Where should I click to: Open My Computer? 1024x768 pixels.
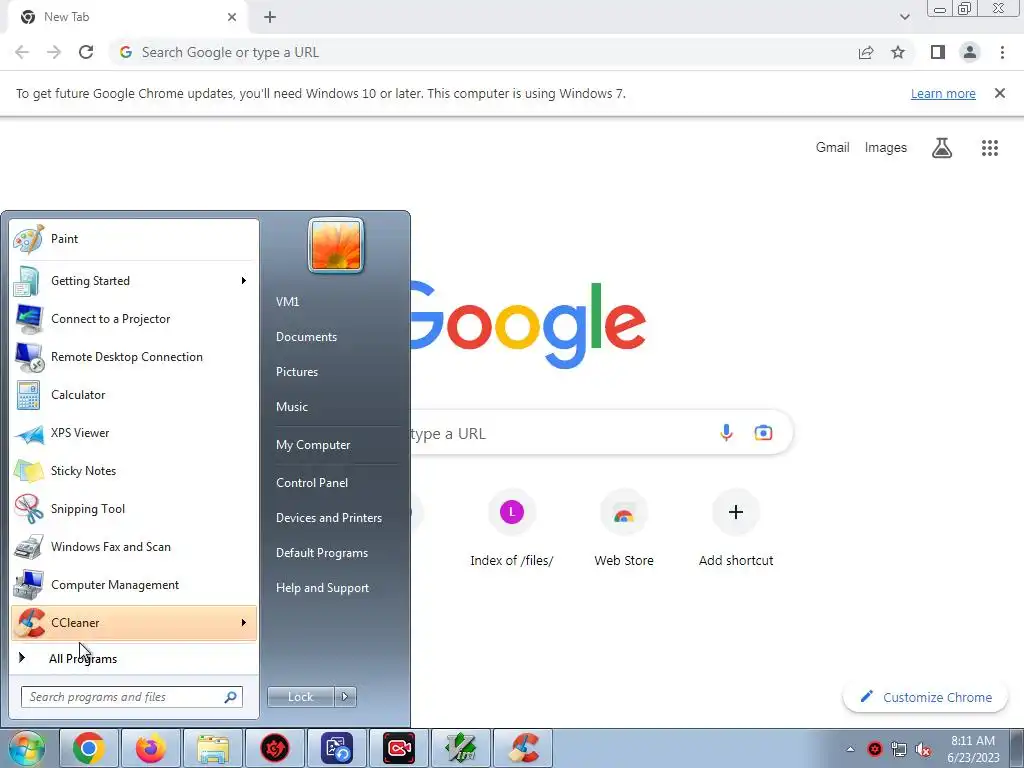coord(313,445)
